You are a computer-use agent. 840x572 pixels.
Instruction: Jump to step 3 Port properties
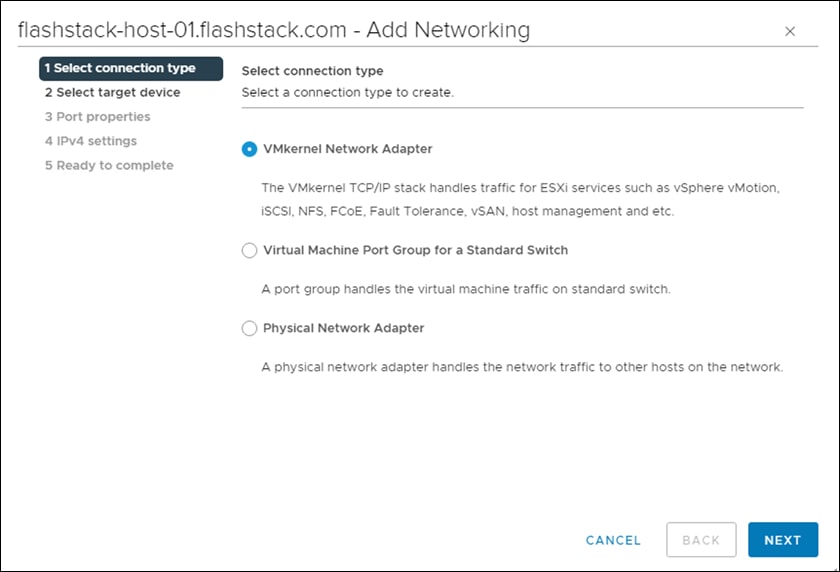click(97, 117)
